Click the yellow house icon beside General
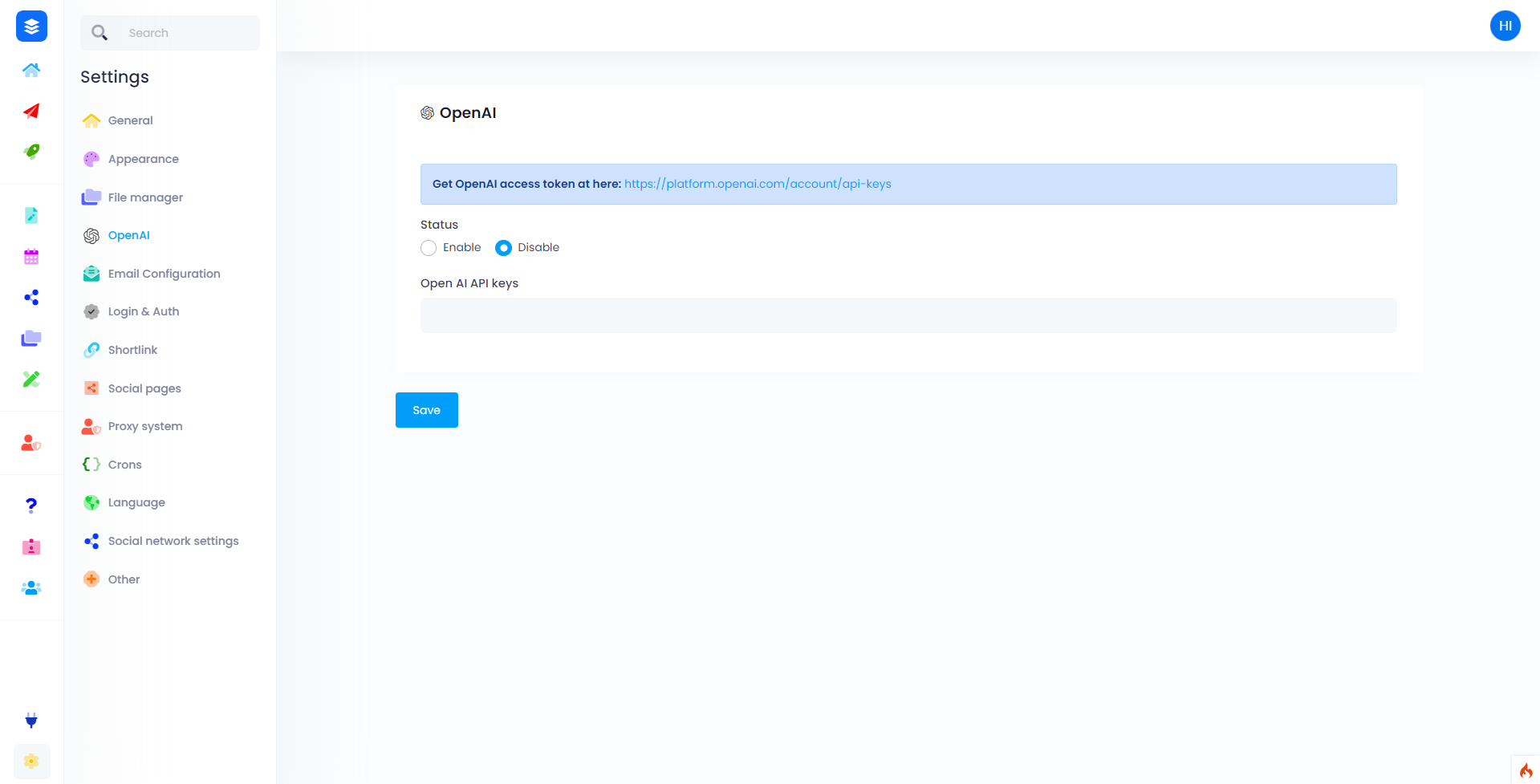The image size is (1540, 784). coord(91,120)
